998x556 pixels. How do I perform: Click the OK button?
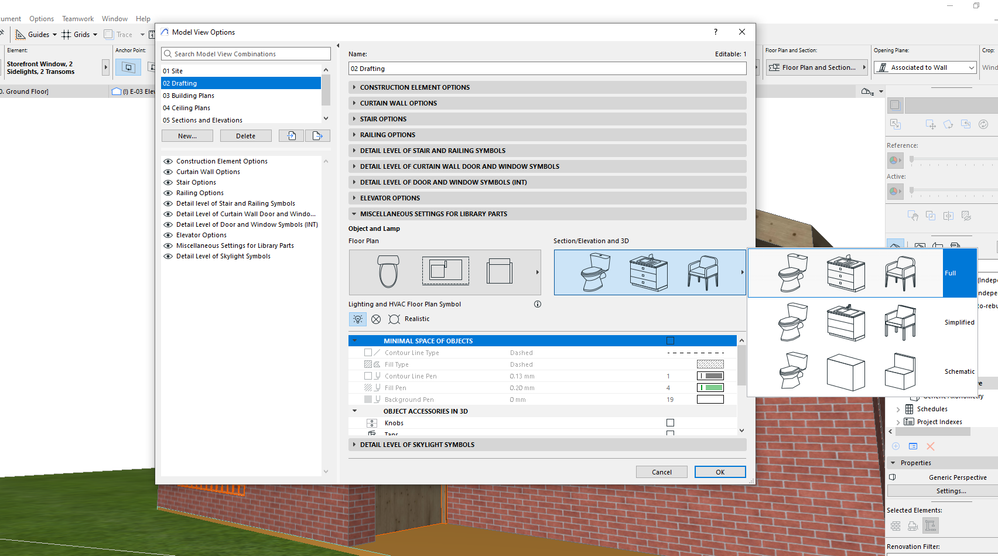(x=720, y=472)
